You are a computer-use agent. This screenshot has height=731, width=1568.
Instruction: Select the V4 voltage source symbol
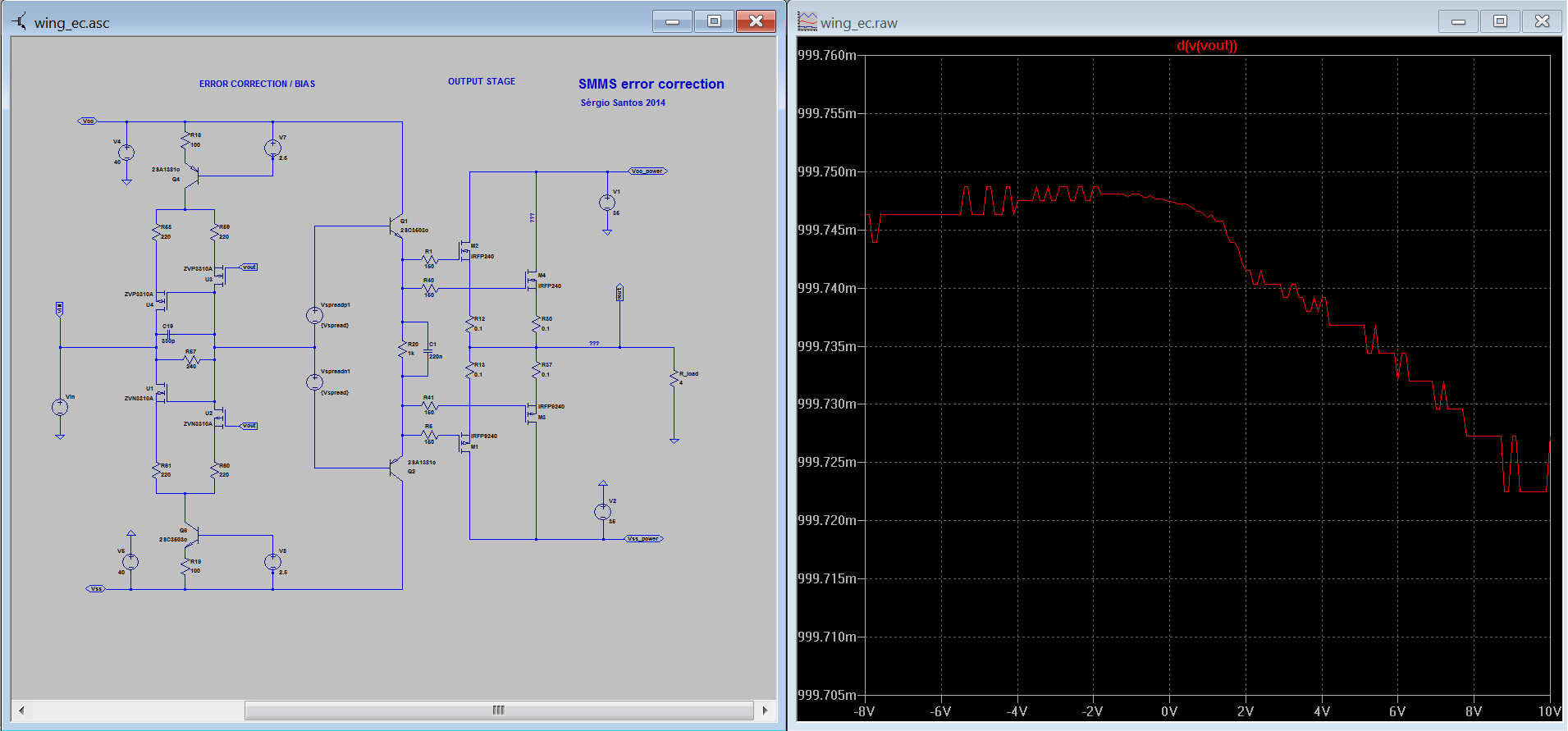point(126,153)
